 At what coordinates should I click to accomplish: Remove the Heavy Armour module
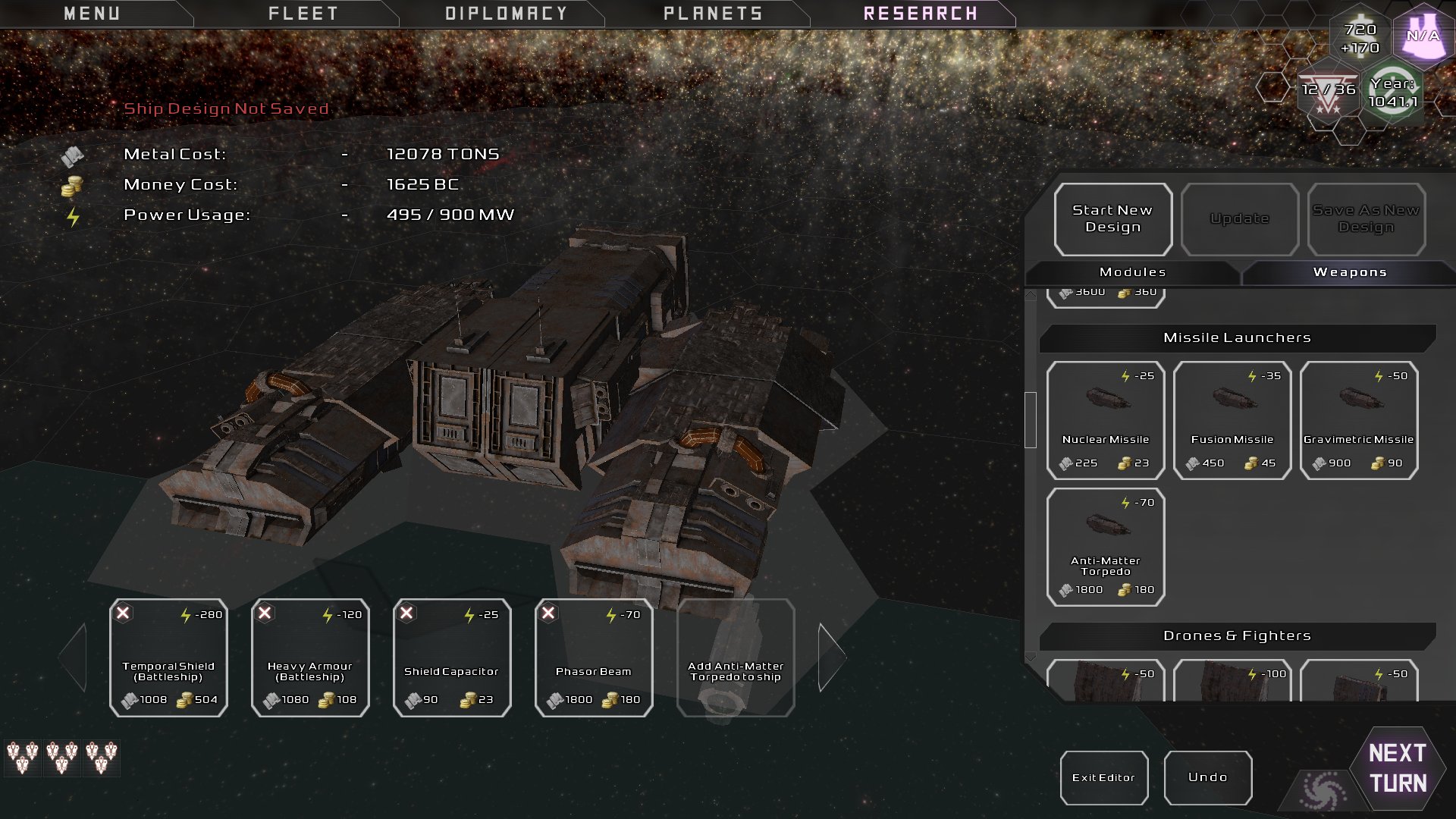(266, 612)
